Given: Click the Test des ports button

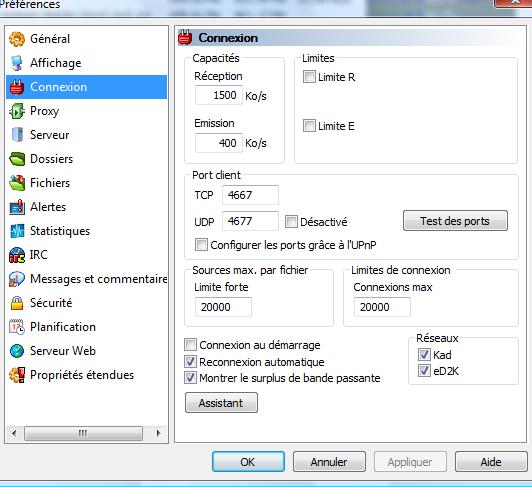Looking at the screenshot, I should pos(455,221).
